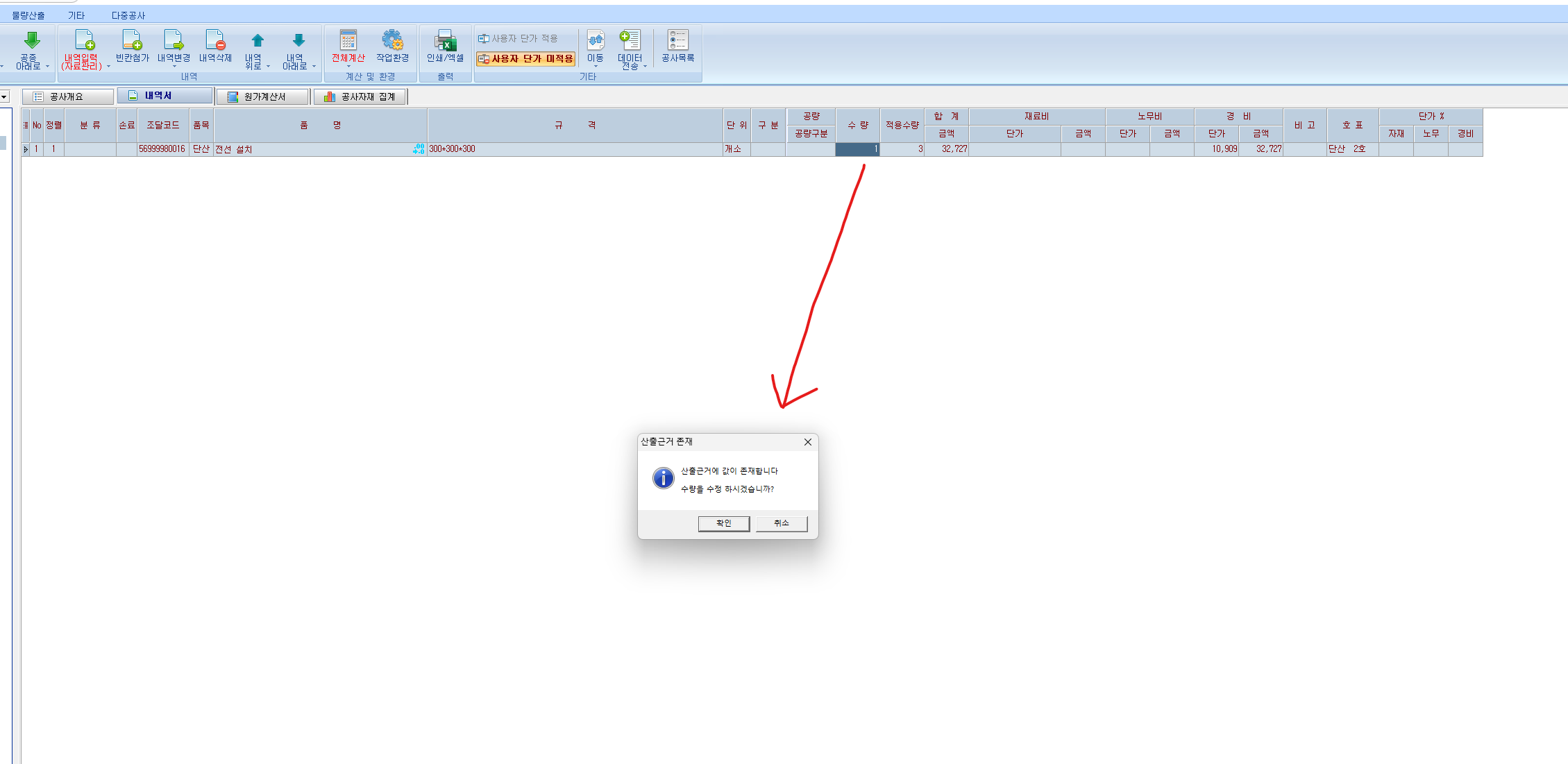Screen dimensions: 1568x764
Task: Click the 이동 move icon
Action: coord(596,40)
